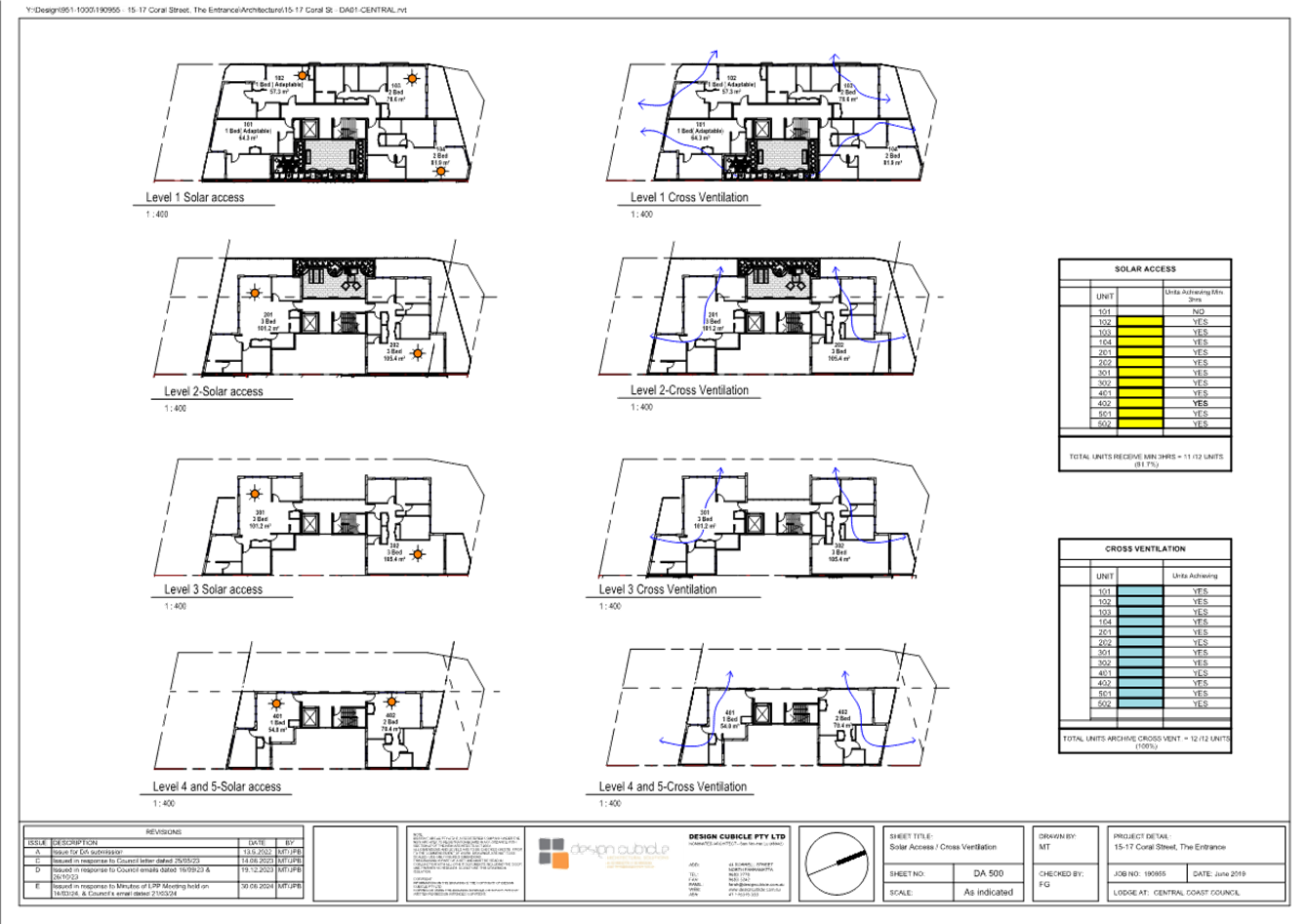Screen dimensions: 1308x924
Task: Click 'Units Achieving Min. 3hrs' column header
Action: tap(1197, 295)
